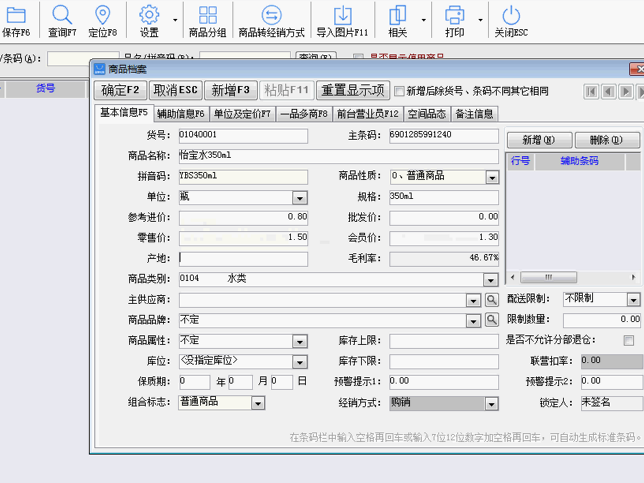Switch to the 单位及定价F7 tab
644x483 pixels.
click(242, 114)
